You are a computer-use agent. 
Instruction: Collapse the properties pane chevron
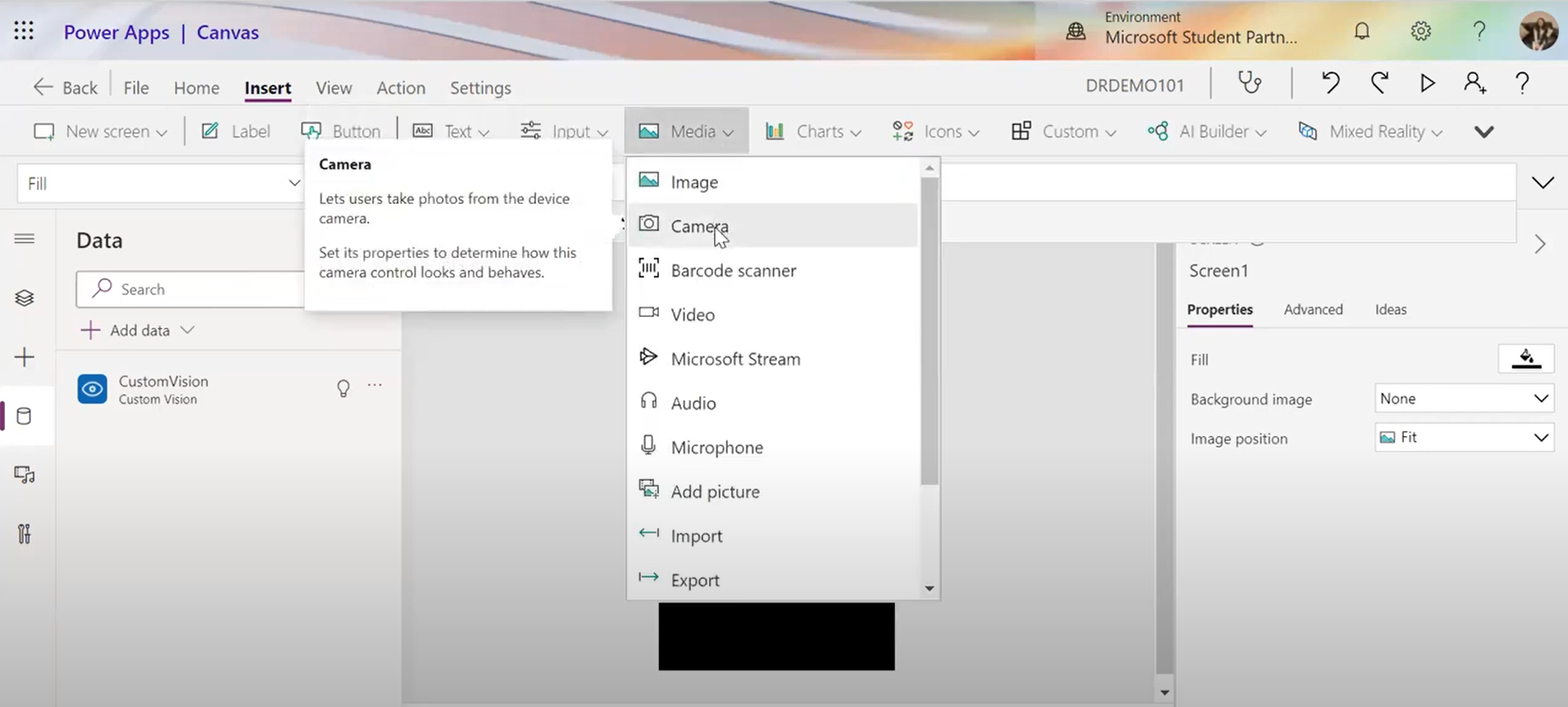tap(1540, 244)
